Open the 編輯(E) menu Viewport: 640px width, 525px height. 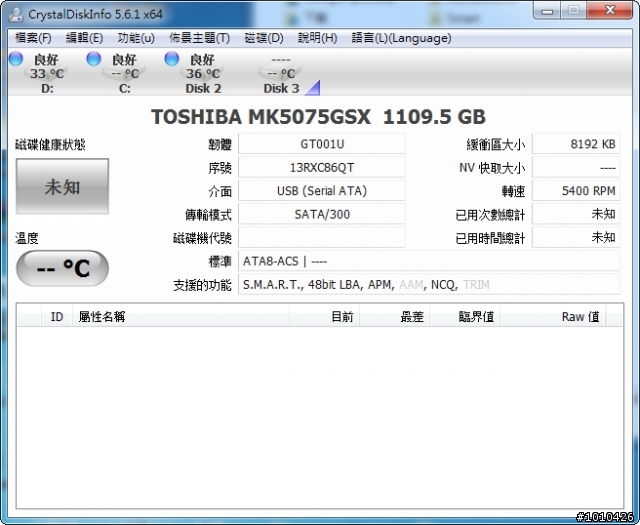(84, 38)
